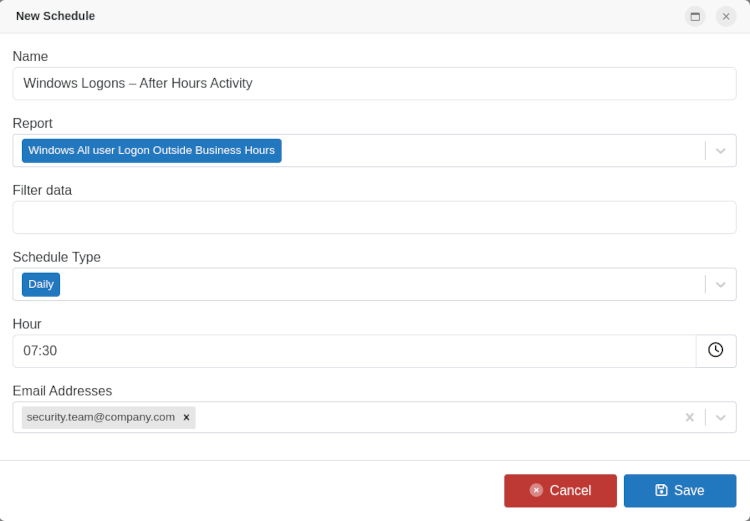Click the Schedule Type label
The height and width of the screenshot is (521, 750).
pos(56,257)
